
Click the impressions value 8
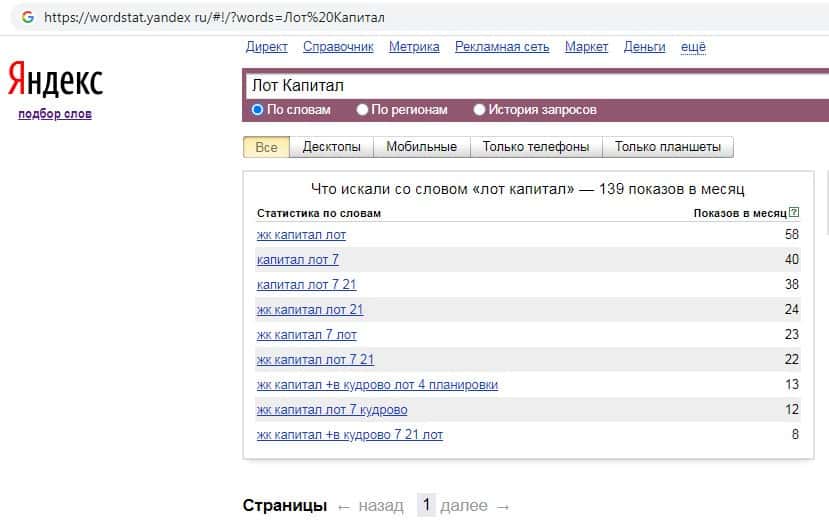pos(795,434)
